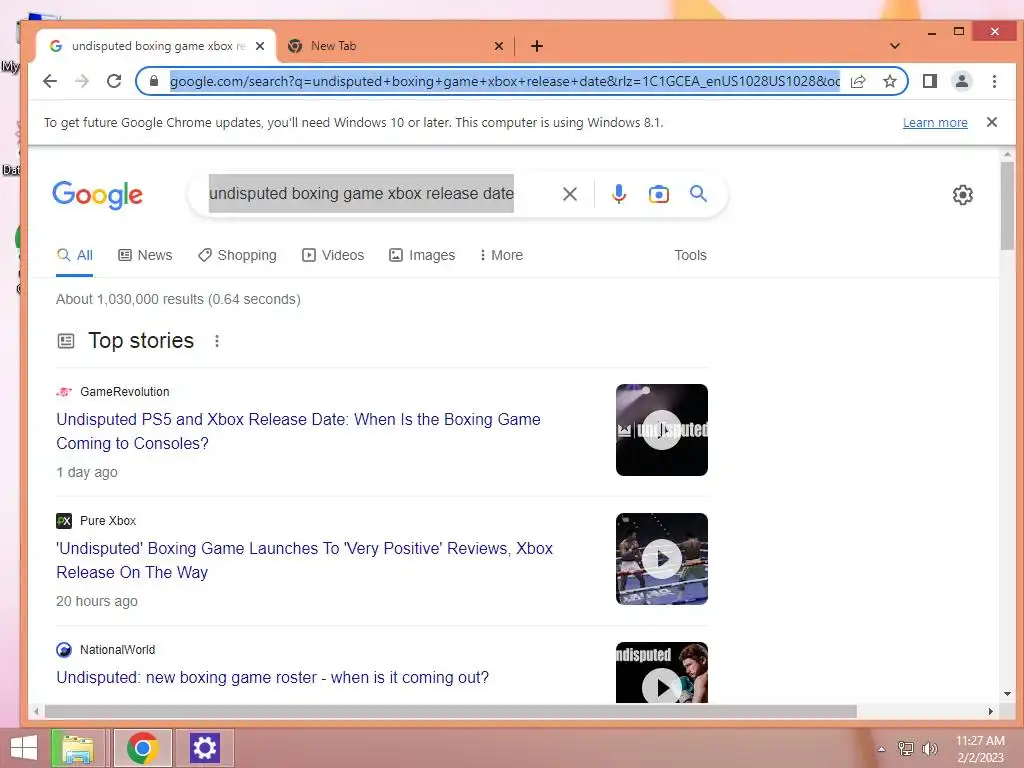Open File Explorer from taskbar

click(78, 748)
